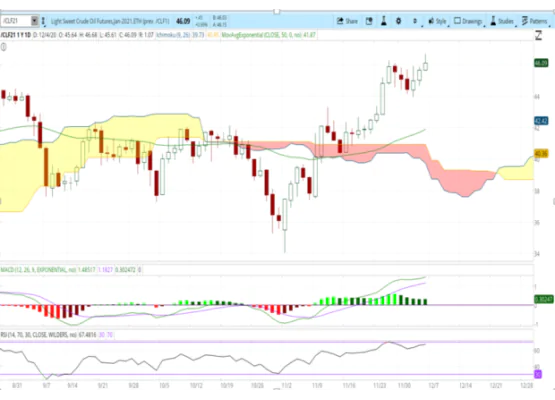Click the 12/7 date on time axis
Viewport: 555px width, 400px height.
tap(433, 385)
